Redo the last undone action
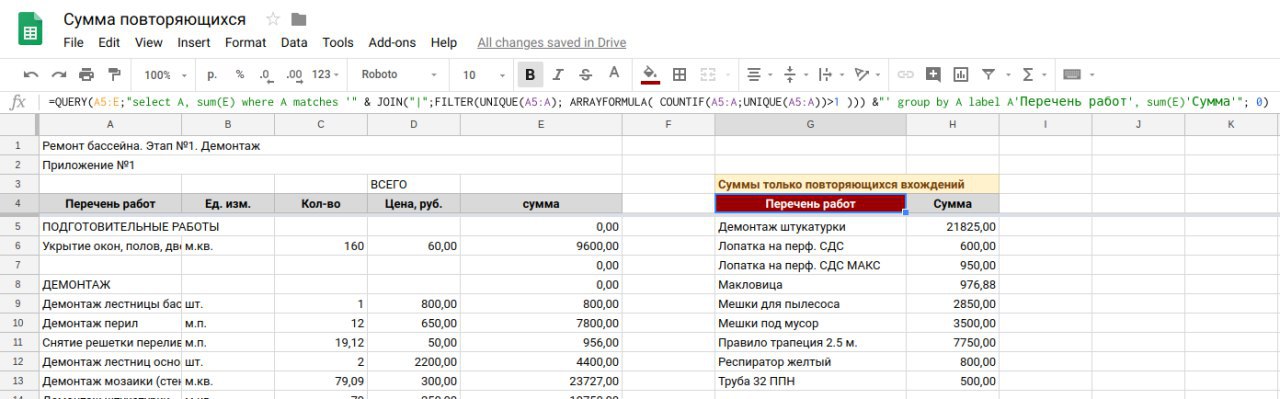The height and width of the screenshot is (399, 1280). coord(59,74)
